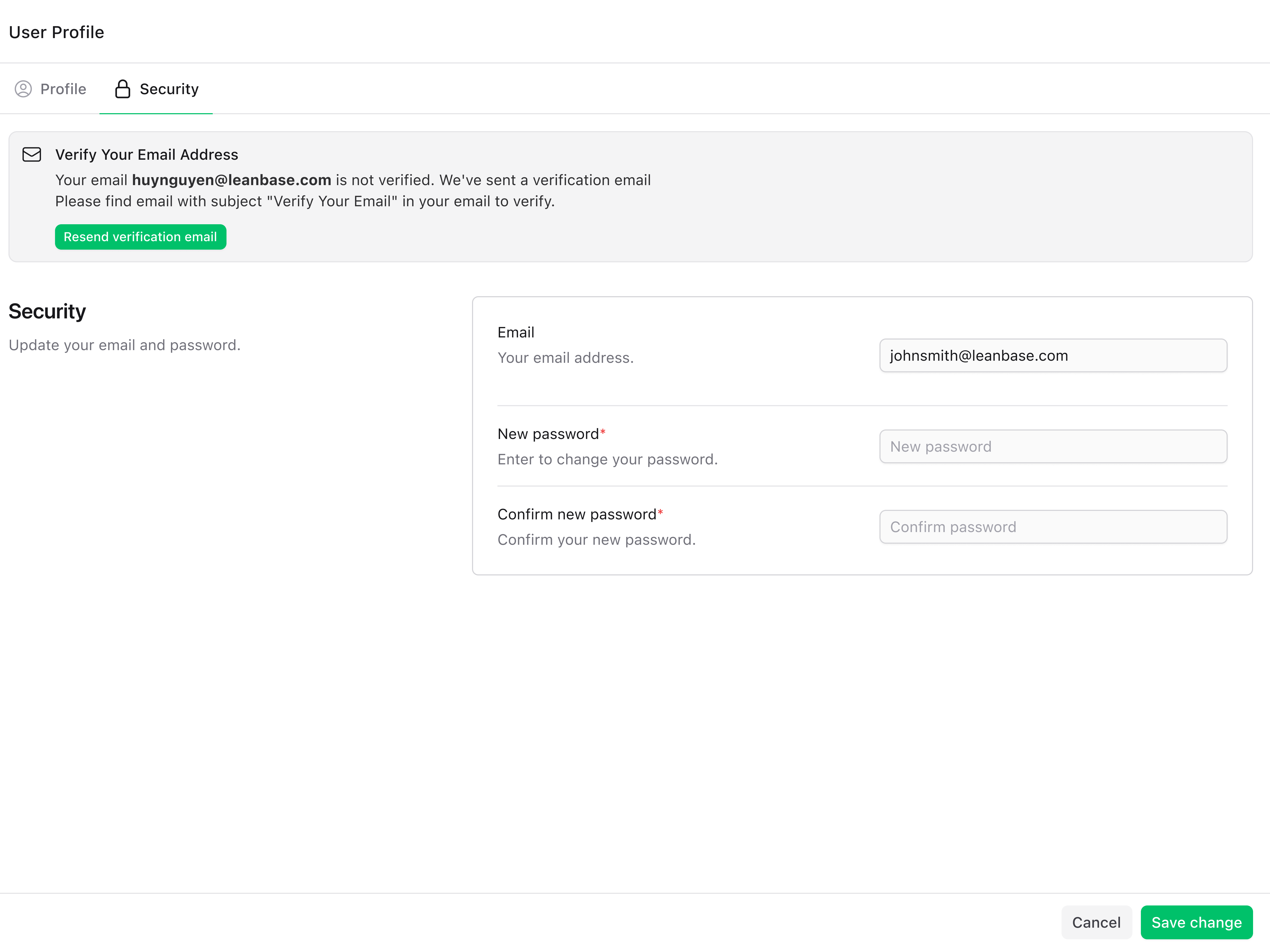Click into the New password field
This screenshot has width=1270, height=952.
click(x=1053, y=446)
